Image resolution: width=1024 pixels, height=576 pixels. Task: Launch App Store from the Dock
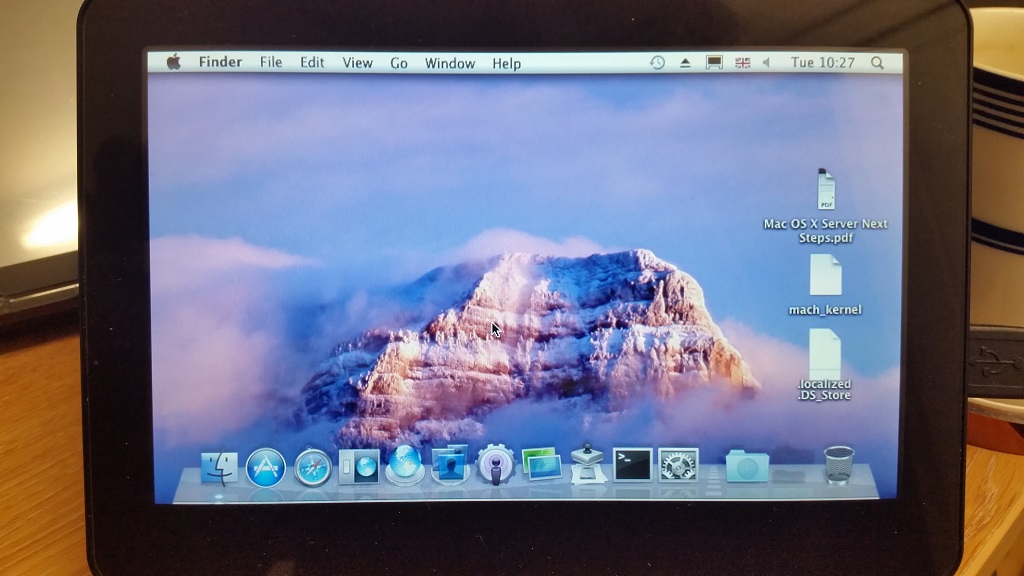tap(266, 468)
